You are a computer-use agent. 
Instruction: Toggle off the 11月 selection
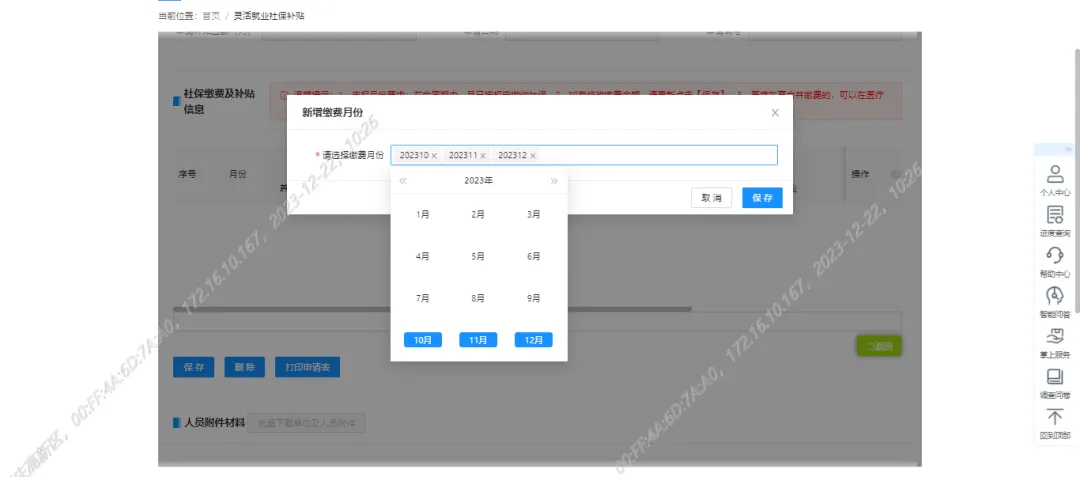478,340
